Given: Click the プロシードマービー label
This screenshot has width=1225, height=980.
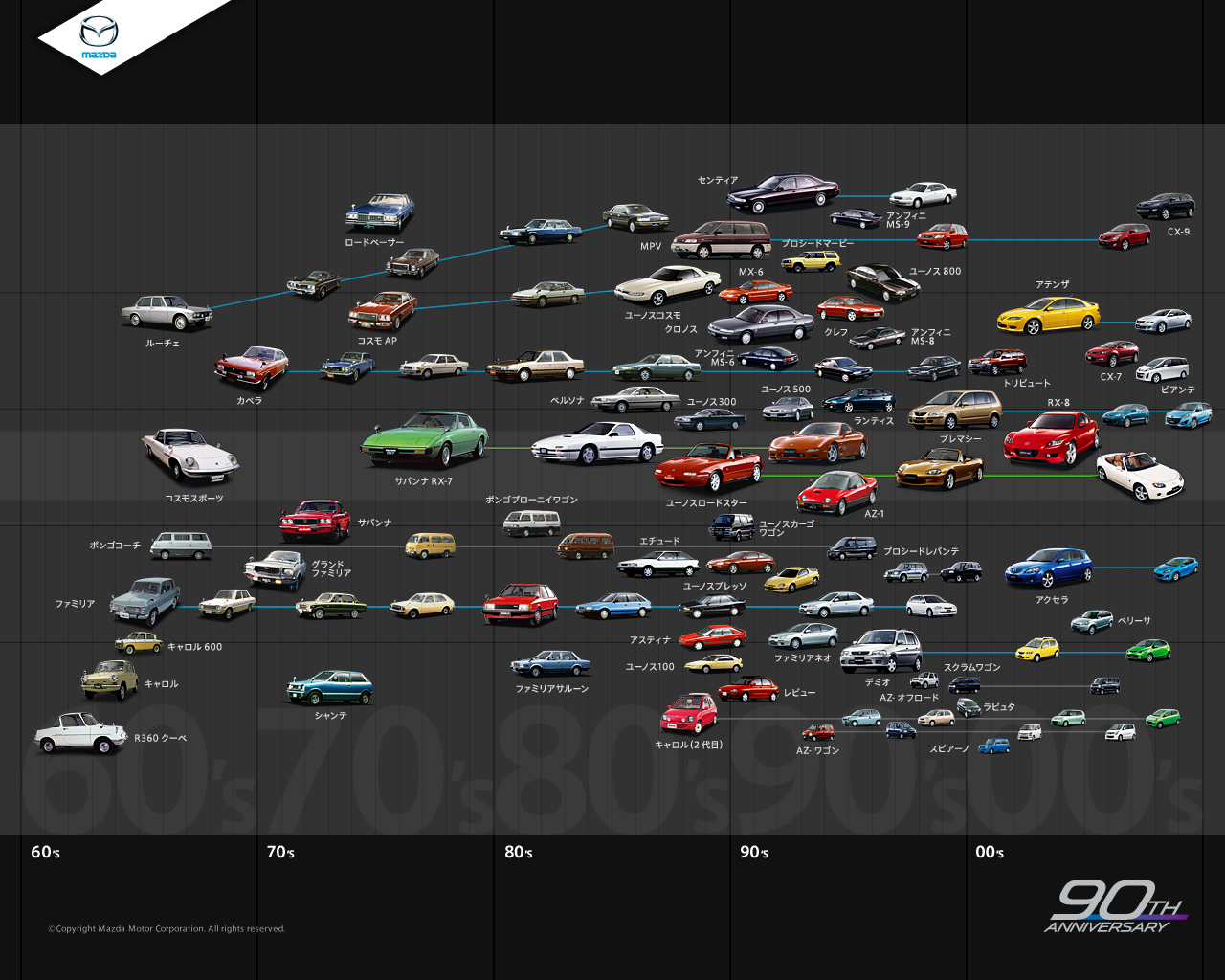Looking at the screenshot, I should coord(817,244).
